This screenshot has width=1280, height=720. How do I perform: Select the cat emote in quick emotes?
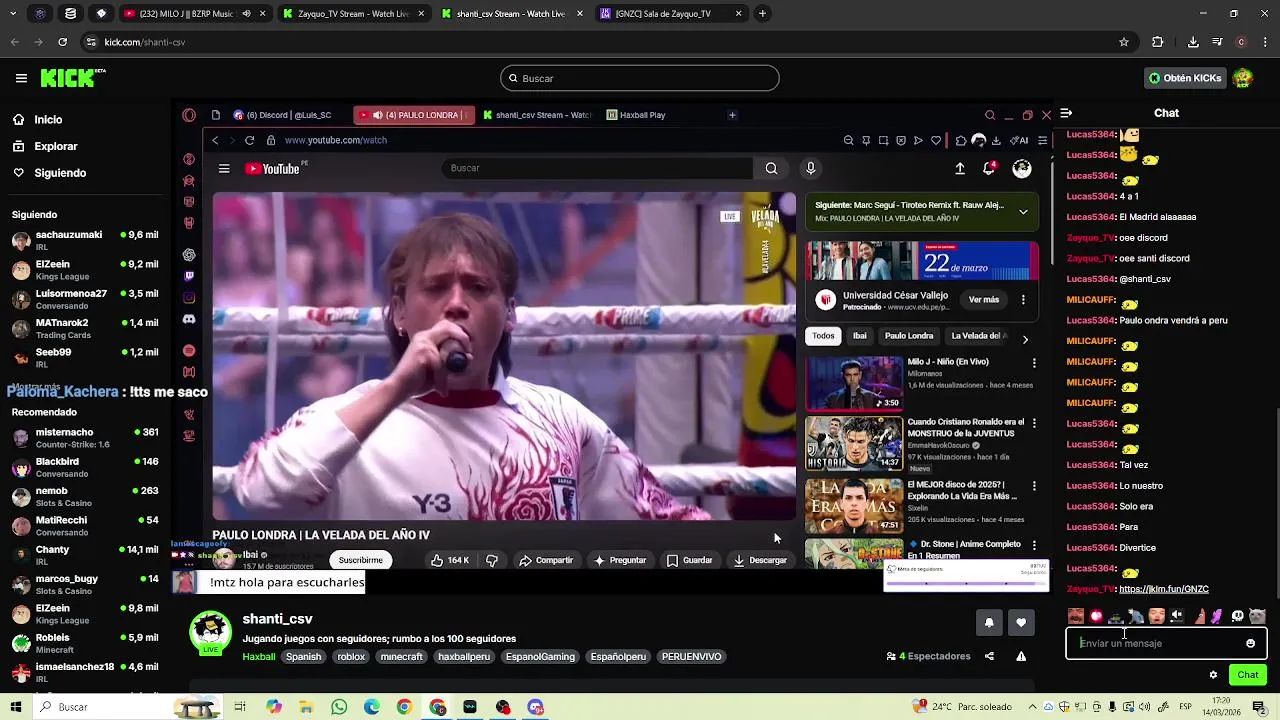pyautogui.click(x=1258, y=616)
